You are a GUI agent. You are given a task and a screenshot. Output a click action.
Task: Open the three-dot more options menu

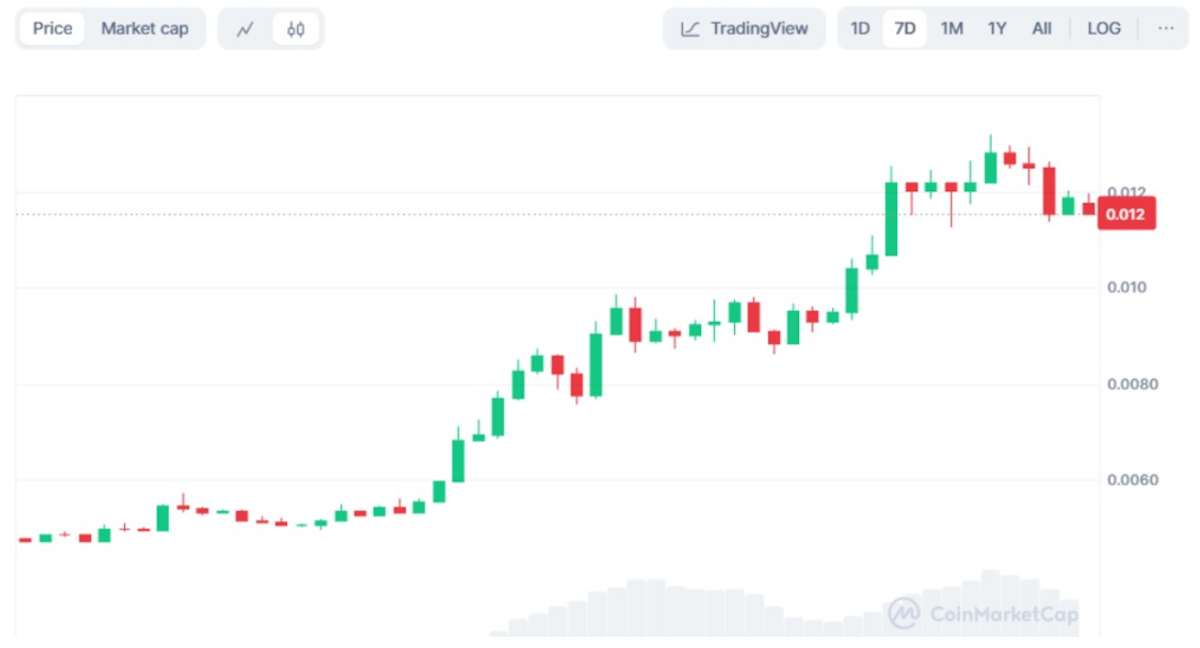(x=1166, y=28)
